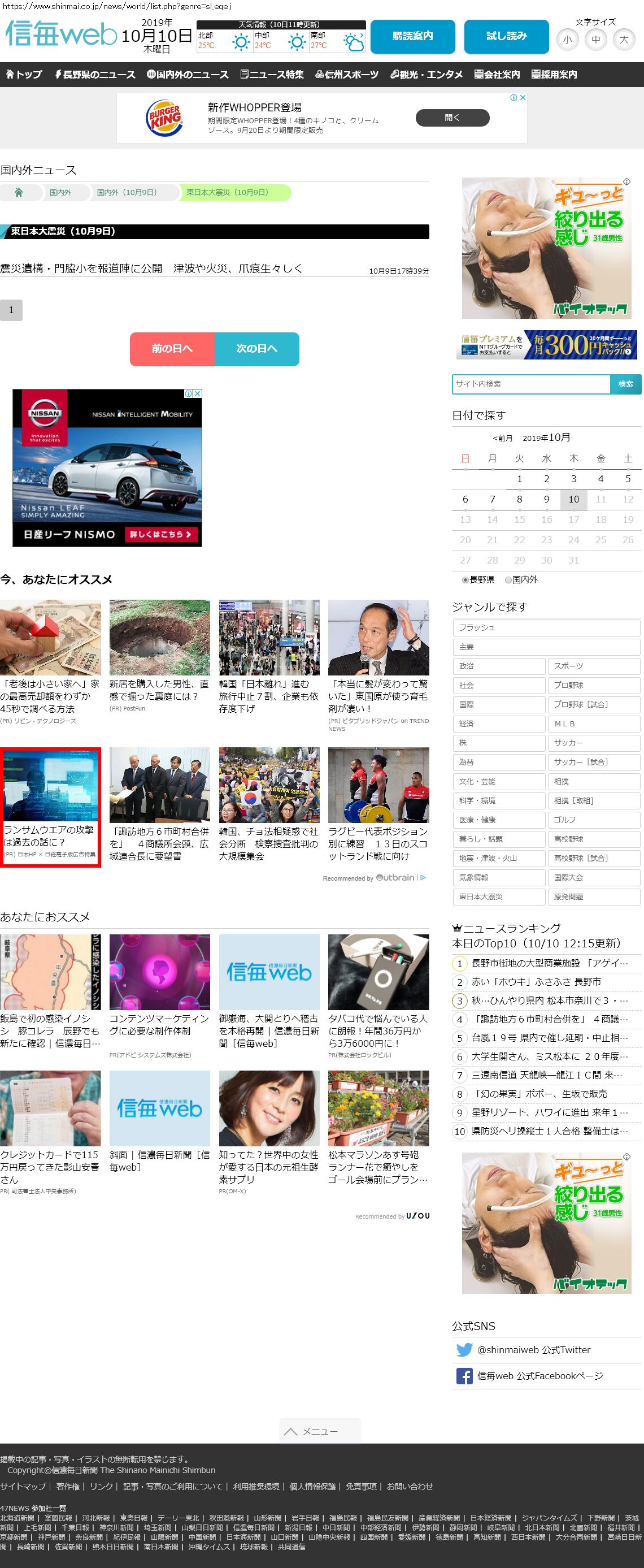The height and width of the screenshot is (1568, 644).
Task: Open 長野県のニュース navigation menu
Action: pos(95,74)
